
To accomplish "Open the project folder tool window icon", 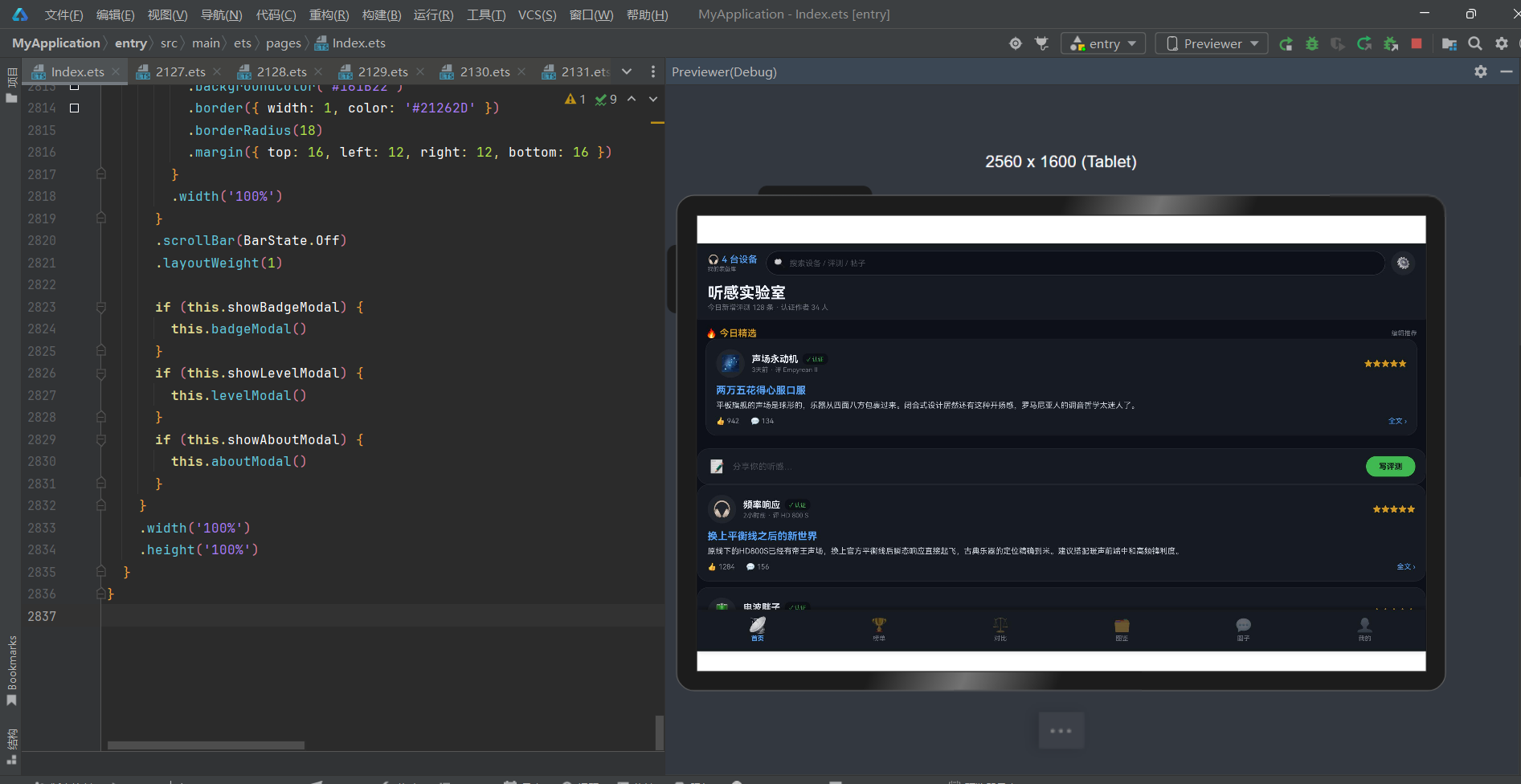I will 12,98.
